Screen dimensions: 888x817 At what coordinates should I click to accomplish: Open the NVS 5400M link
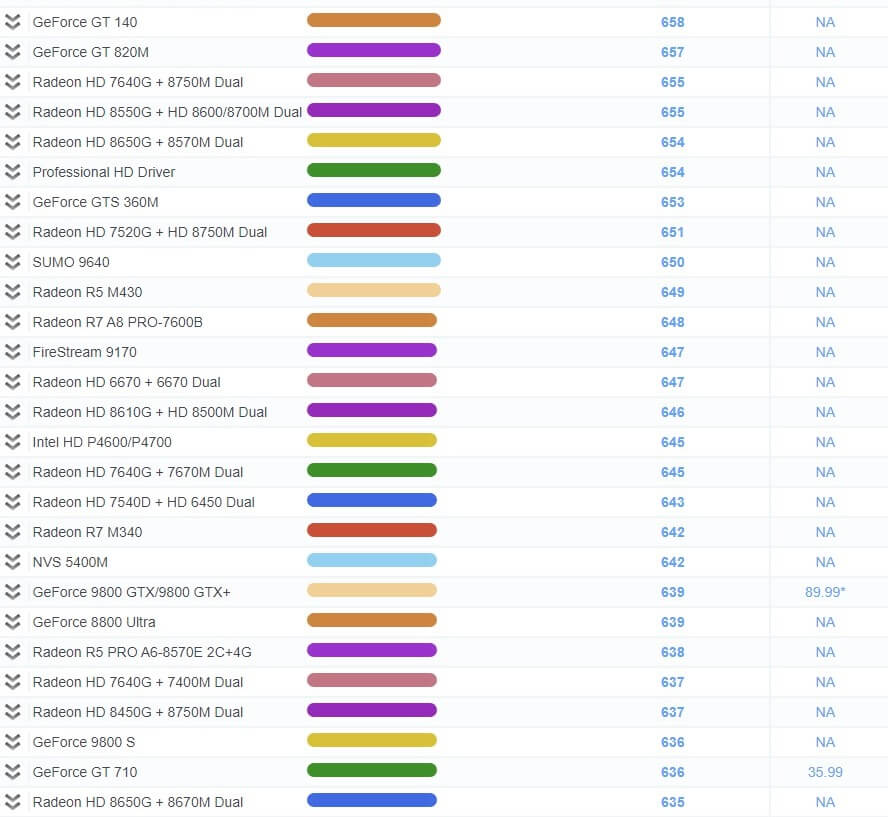[x=70, y=562]
